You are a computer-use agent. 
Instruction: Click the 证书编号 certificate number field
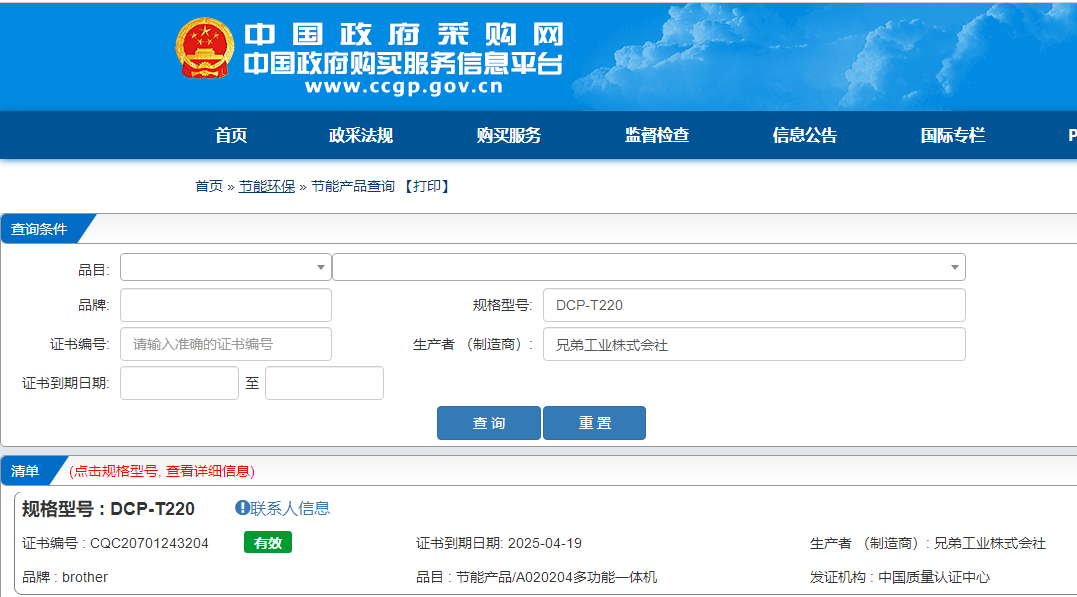point(225,344)
